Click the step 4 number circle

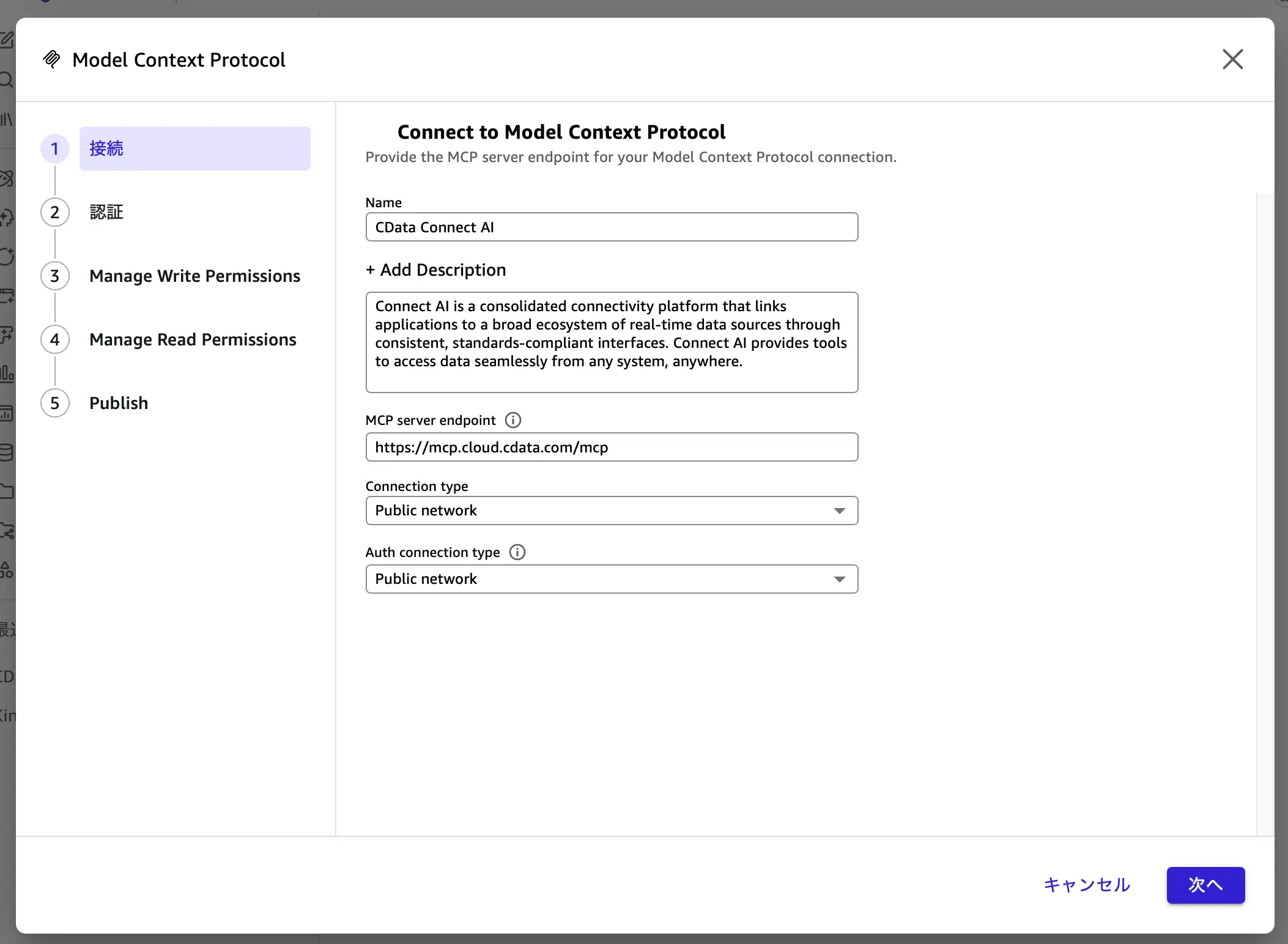(x=55, y=339)
